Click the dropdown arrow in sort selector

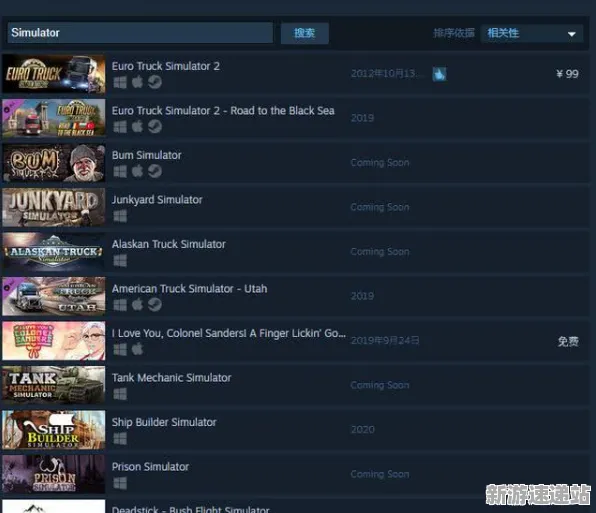click(571, 34)
